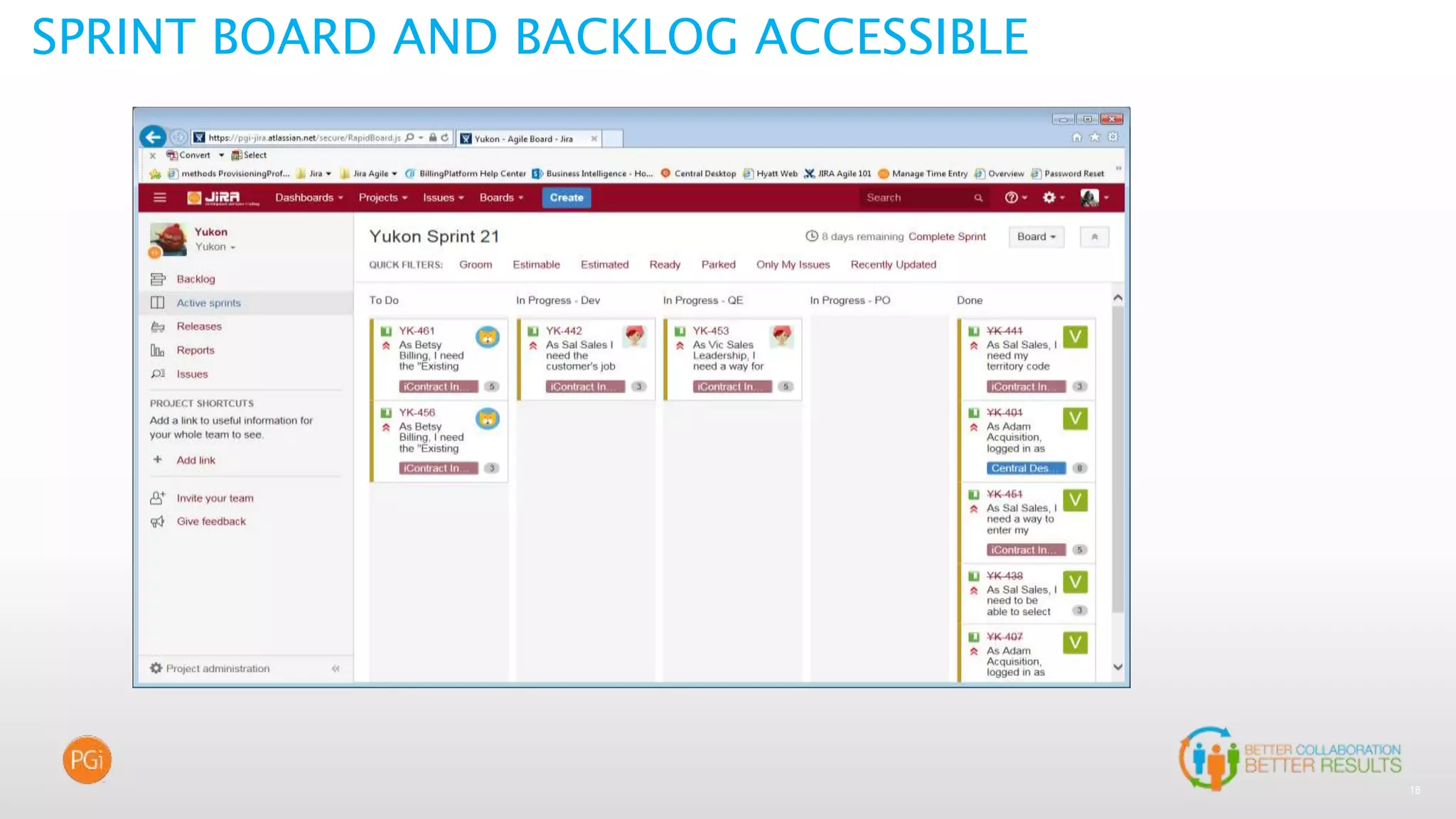1456x819 pixels.
Task: Open the Jira Agile bookmarks folder dropdown
Action: (369, 173)
